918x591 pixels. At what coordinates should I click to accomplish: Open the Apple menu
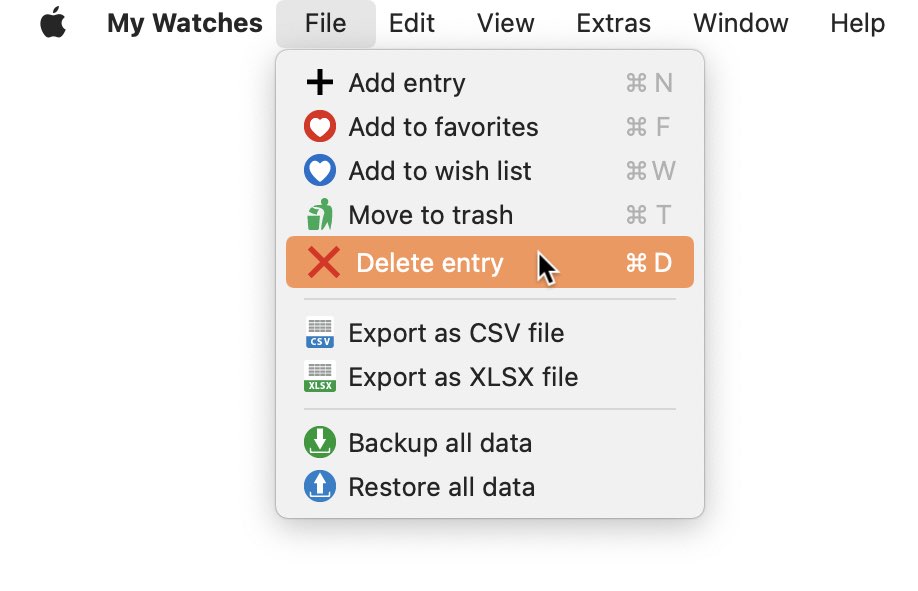53,23
